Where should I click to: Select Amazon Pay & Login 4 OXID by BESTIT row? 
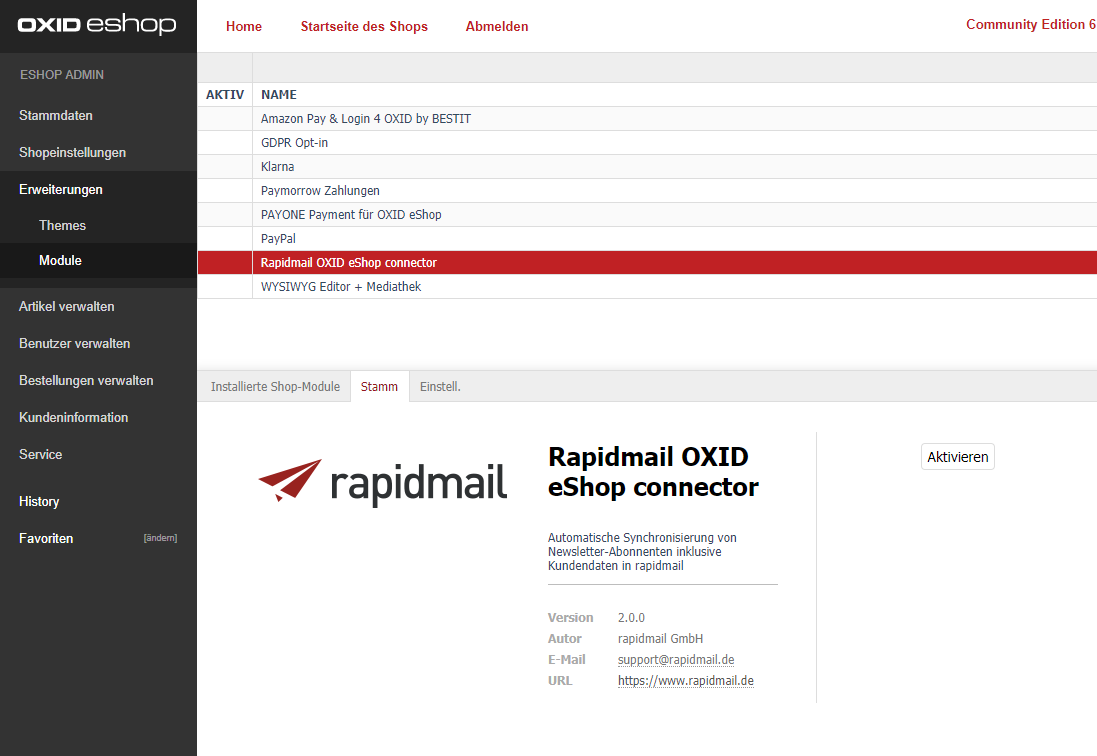pos(647,119)
